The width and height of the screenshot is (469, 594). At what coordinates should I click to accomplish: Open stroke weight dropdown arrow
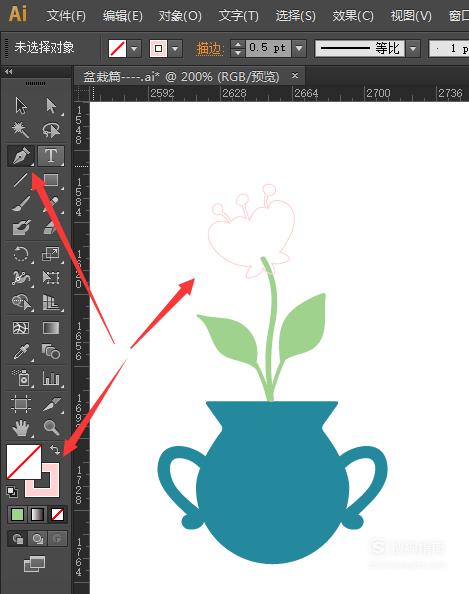coord(299,48)
